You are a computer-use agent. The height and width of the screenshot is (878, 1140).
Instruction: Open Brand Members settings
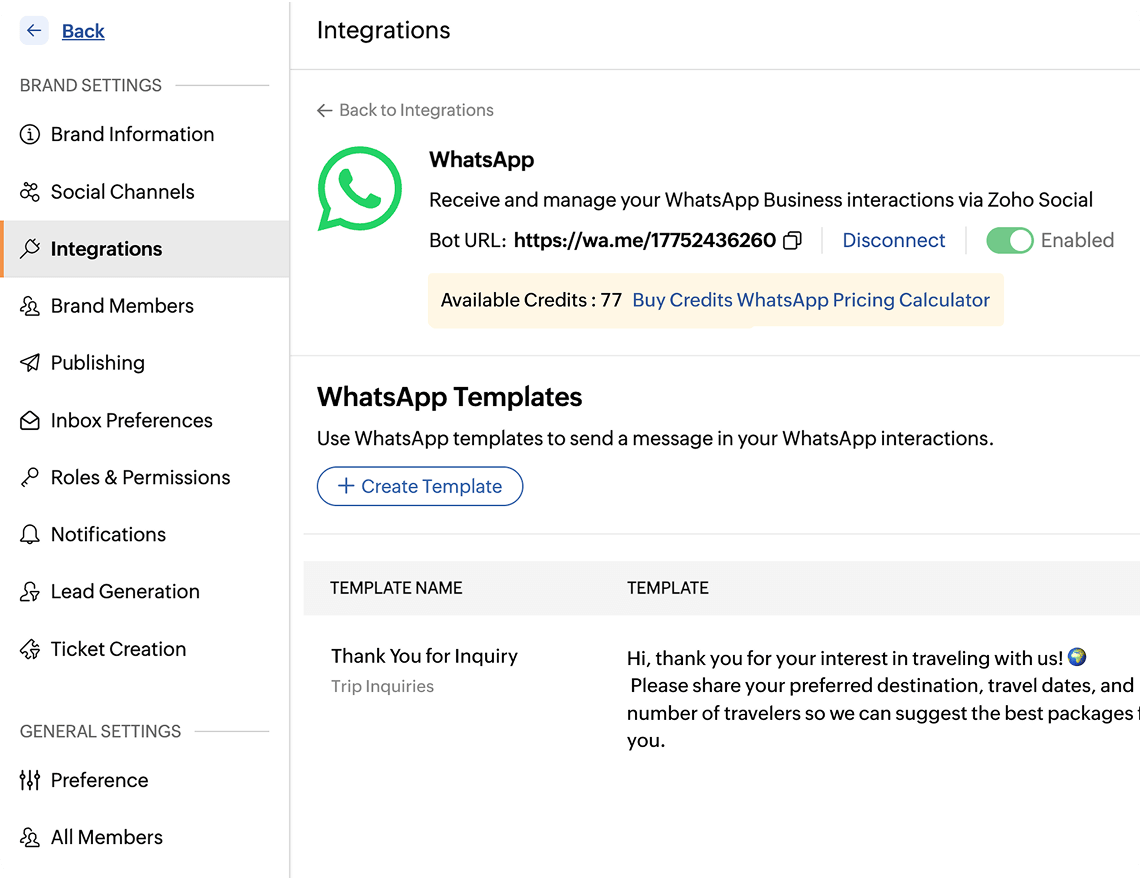coord(122,306)
